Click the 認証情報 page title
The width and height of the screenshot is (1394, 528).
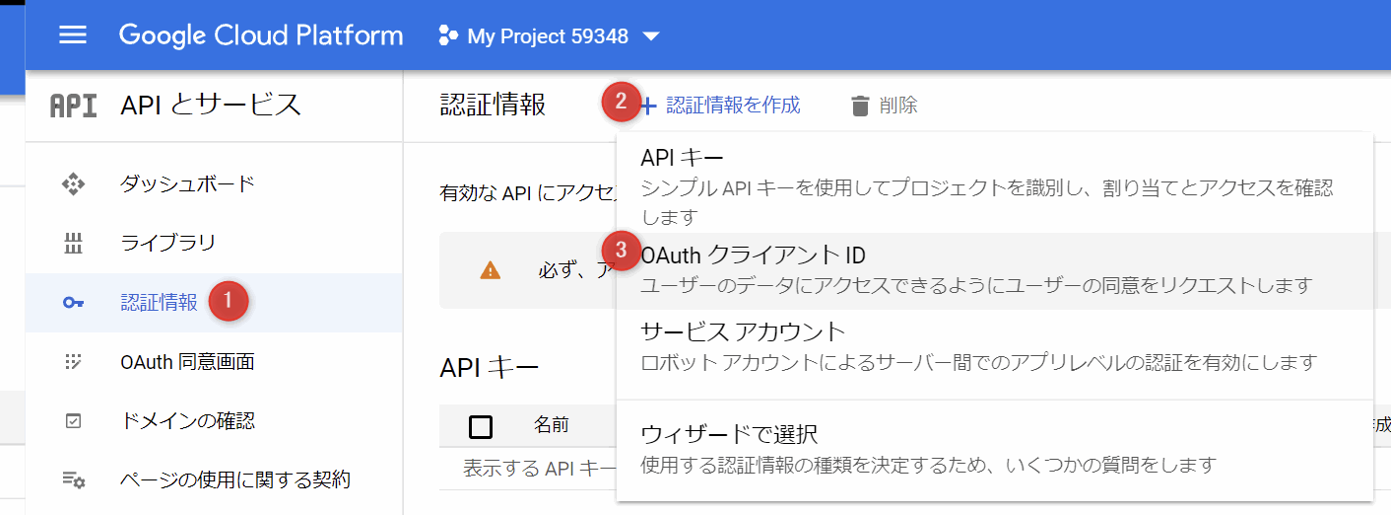(x=493, y=105)
